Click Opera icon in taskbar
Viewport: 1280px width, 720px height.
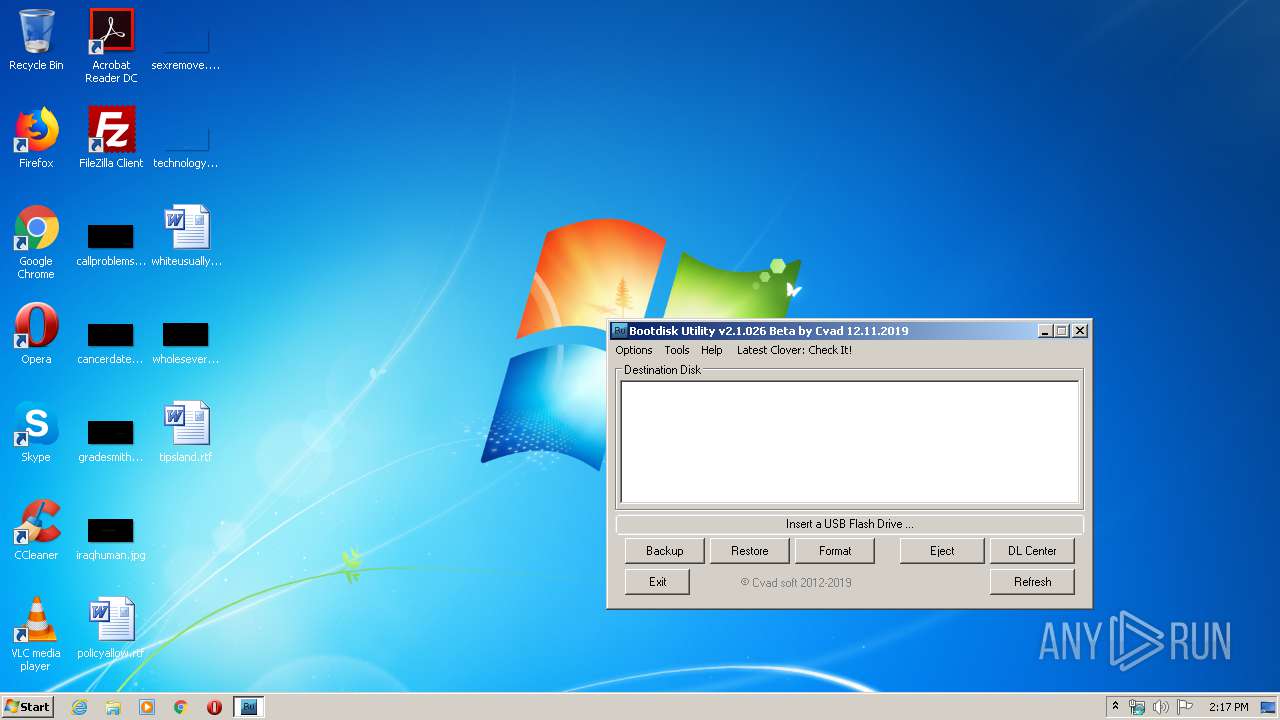point(214,707)
